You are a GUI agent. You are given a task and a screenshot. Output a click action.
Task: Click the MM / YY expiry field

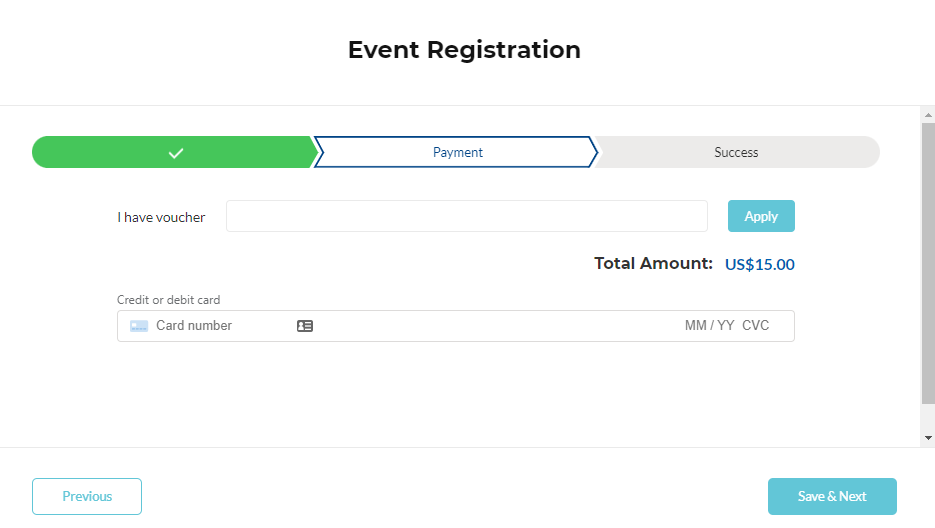pyautogui.click(x=709, y=326)
